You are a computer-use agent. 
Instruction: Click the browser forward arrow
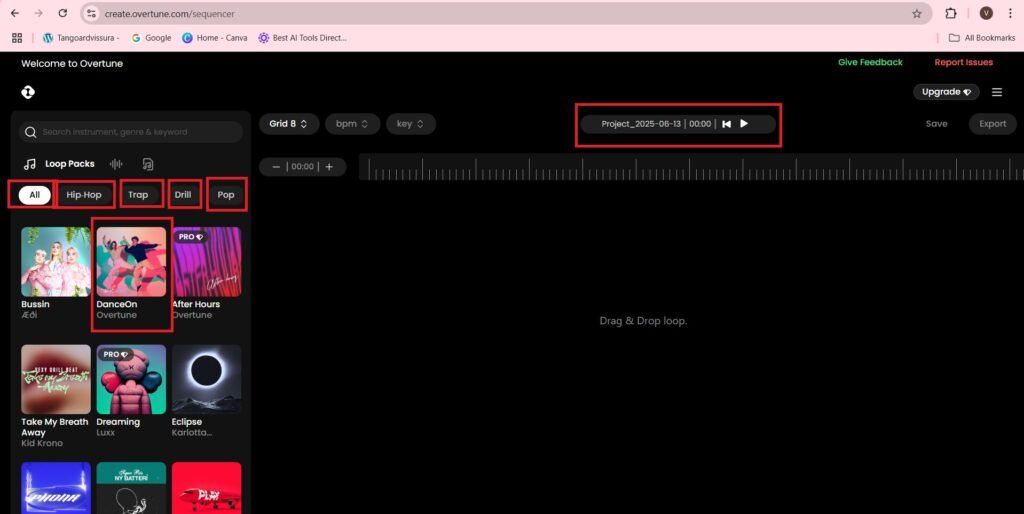point(39,13)
